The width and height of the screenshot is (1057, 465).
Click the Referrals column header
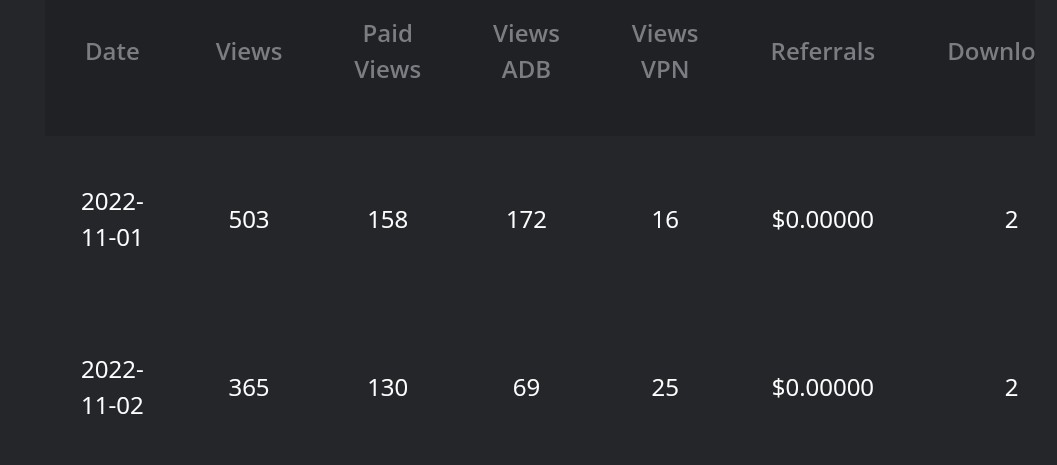click(822, 52)
